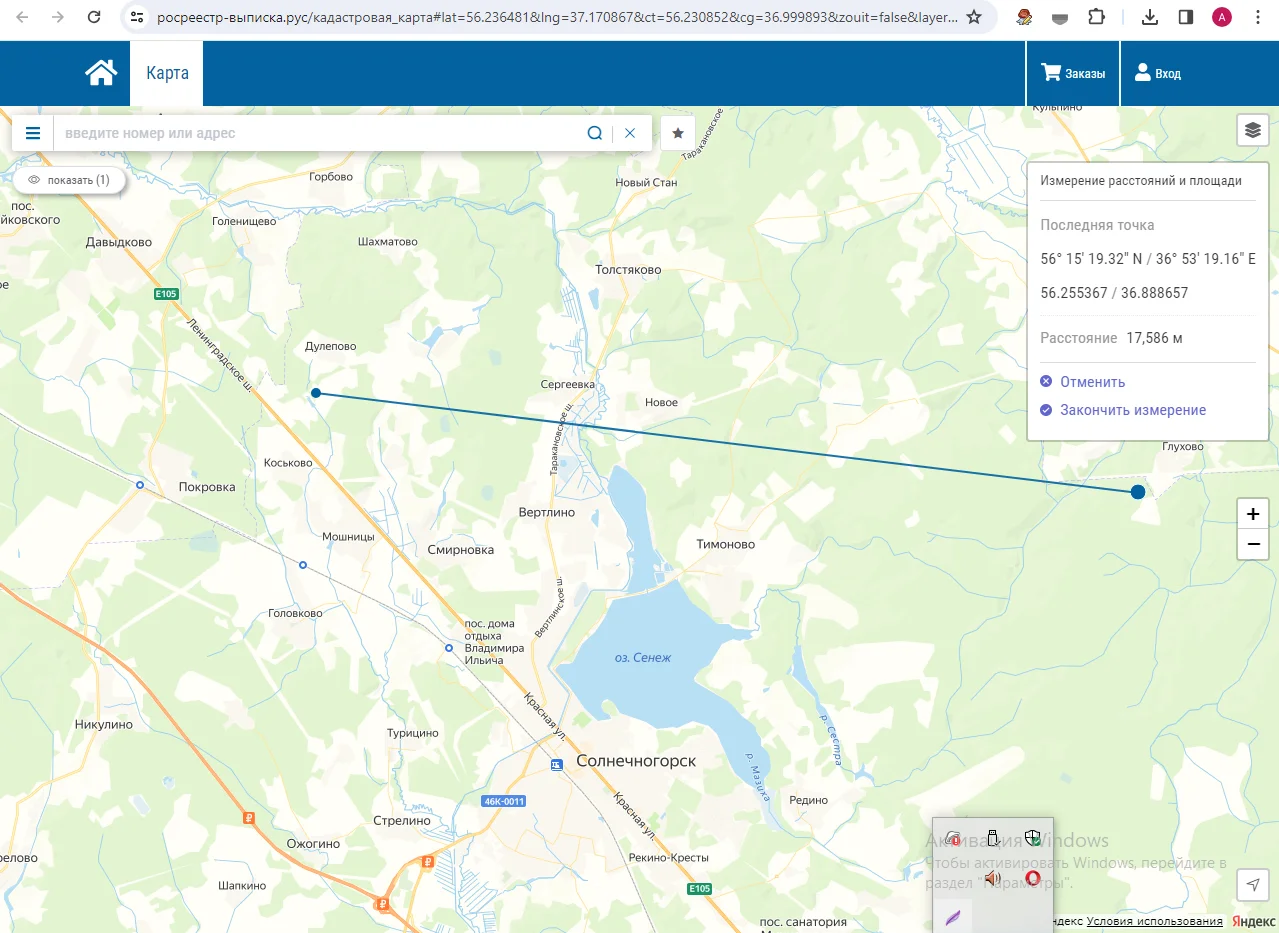
Task: Select the measurement start point near Дулепово
Action: point(316,393)
